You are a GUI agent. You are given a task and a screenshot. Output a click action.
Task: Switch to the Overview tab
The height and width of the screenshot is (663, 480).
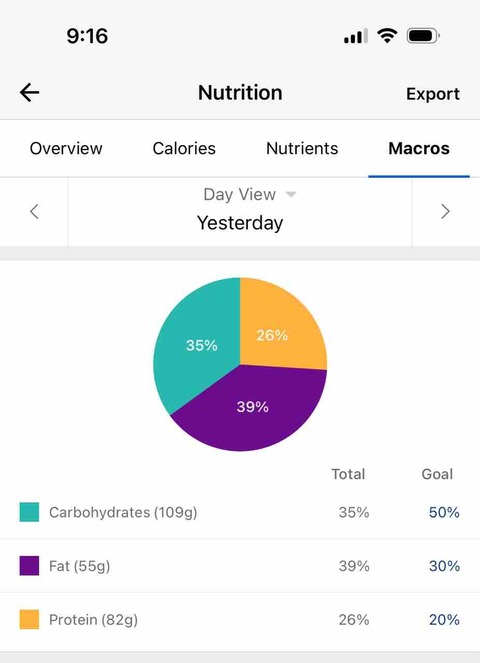[x=66, y=148]
